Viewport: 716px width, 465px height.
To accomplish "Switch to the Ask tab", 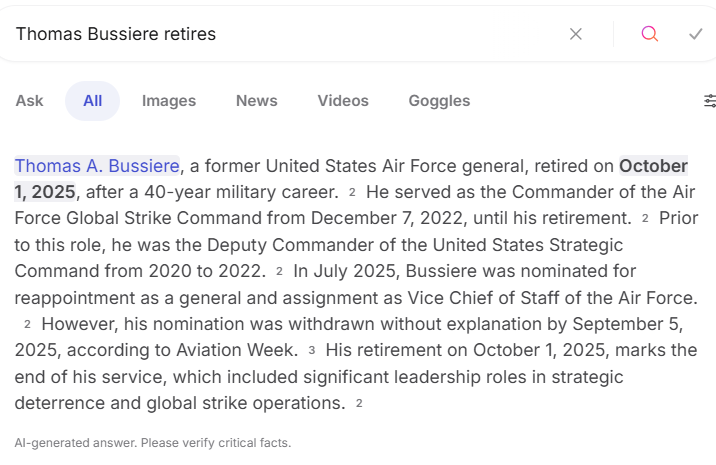I will pos(30,101).
